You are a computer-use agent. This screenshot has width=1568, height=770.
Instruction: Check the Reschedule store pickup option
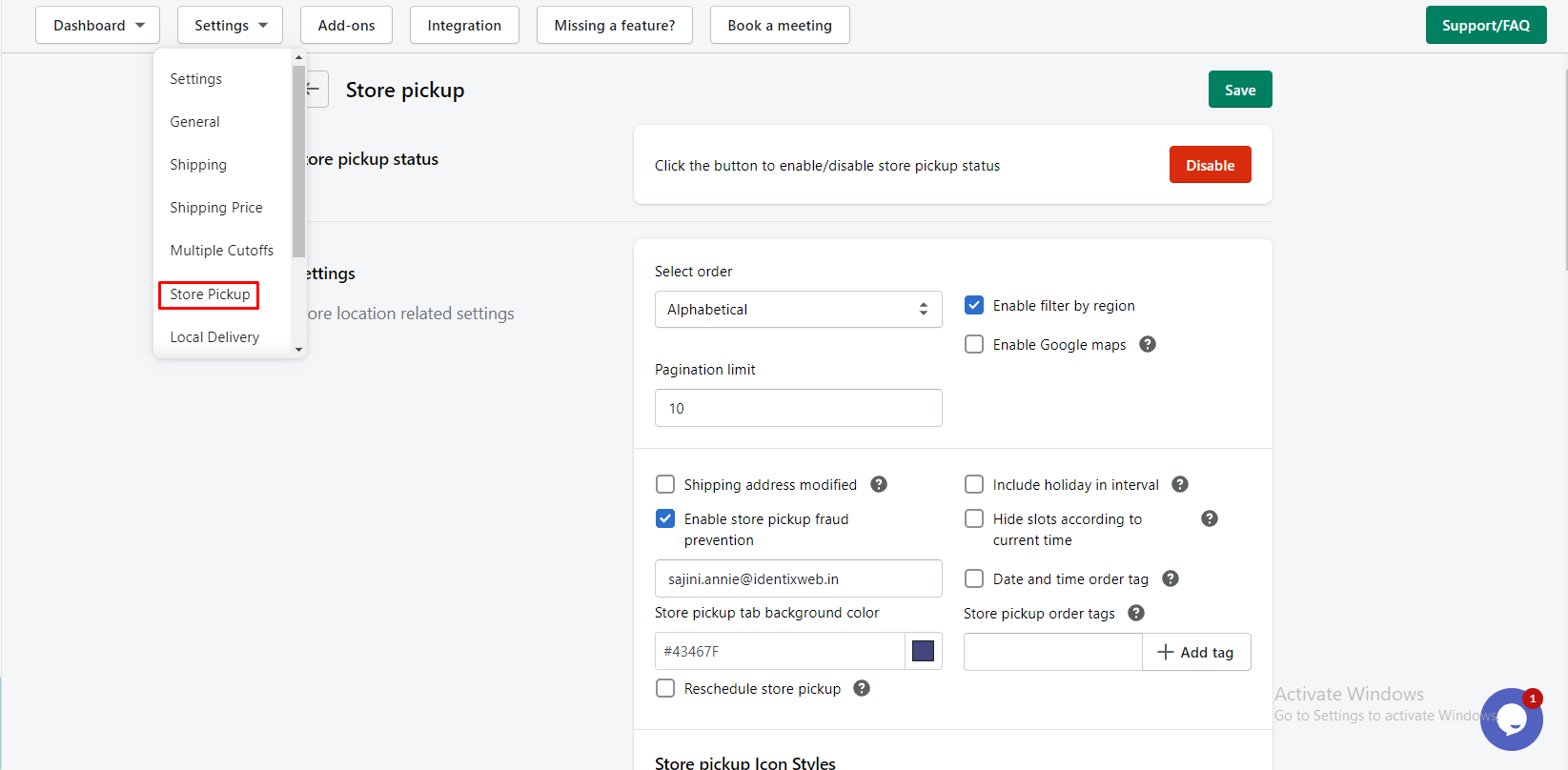click(x=665, y=688)
